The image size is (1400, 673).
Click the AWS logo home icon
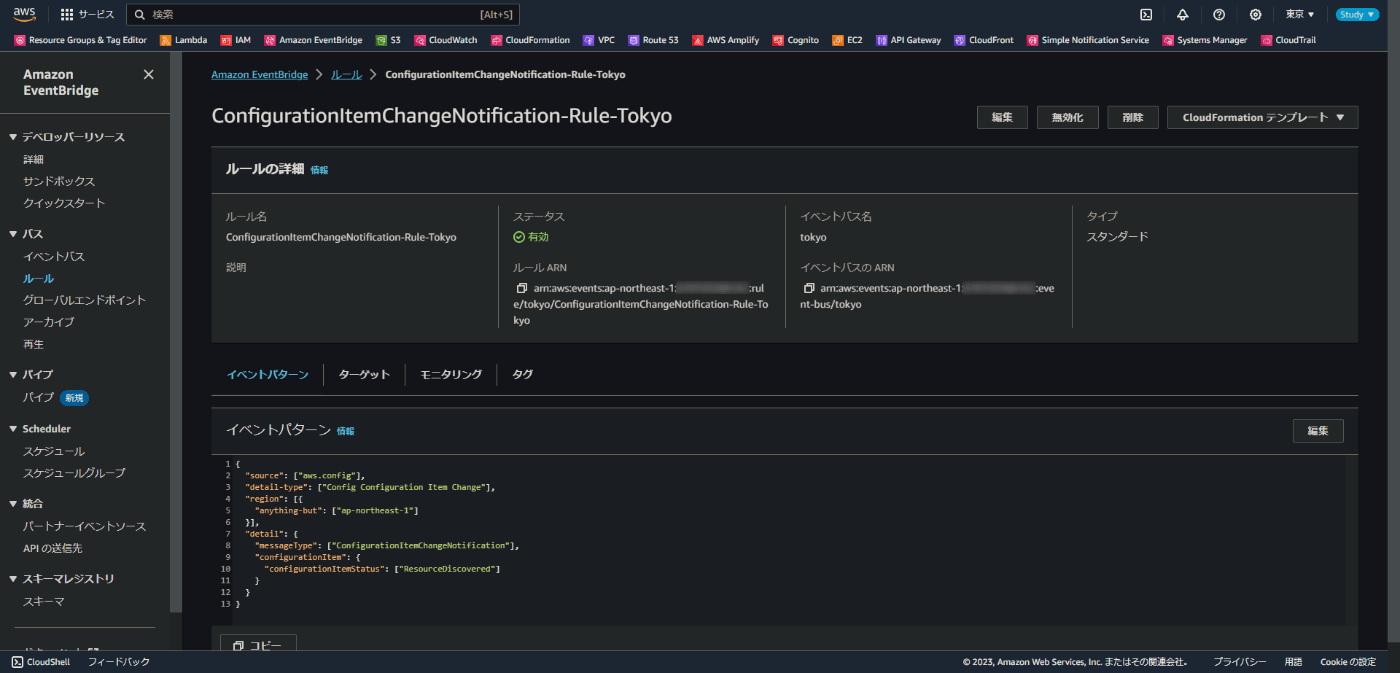pyautogui.click(x=24, y=14)
